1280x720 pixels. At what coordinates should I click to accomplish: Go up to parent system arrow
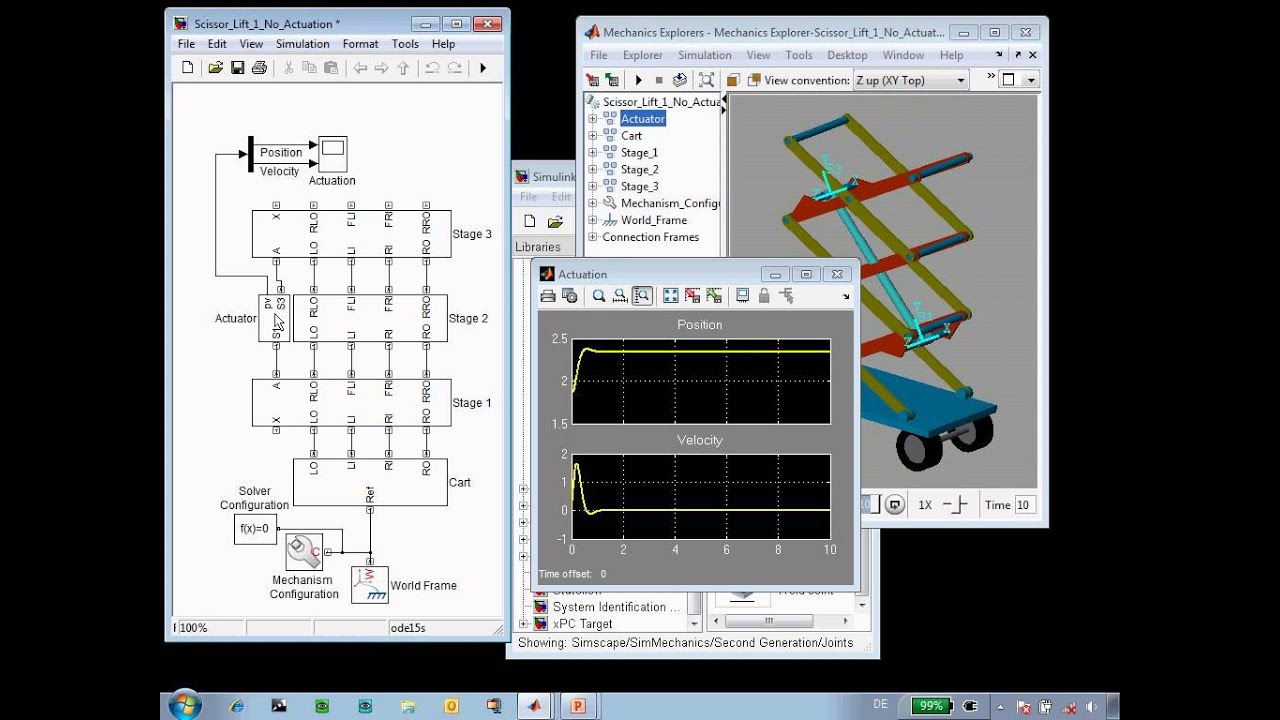(x=403, y=68)
